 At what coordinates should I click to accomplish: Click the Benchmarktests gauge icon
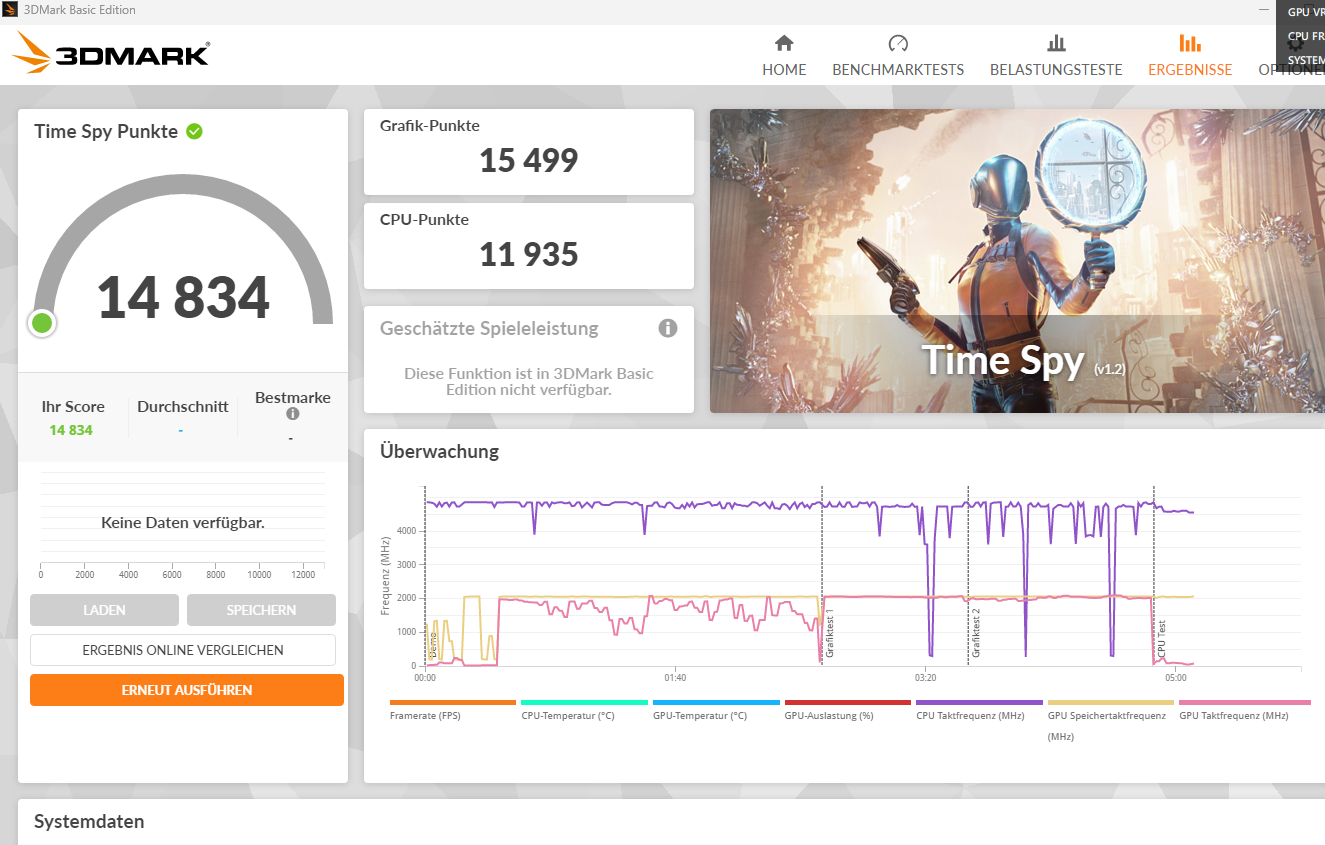(x=898, y=43)
